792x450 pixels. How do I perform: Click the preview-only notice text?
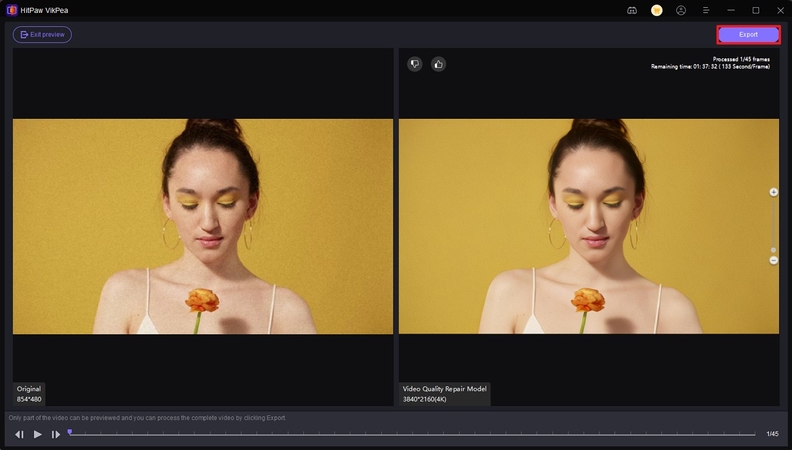147,418
